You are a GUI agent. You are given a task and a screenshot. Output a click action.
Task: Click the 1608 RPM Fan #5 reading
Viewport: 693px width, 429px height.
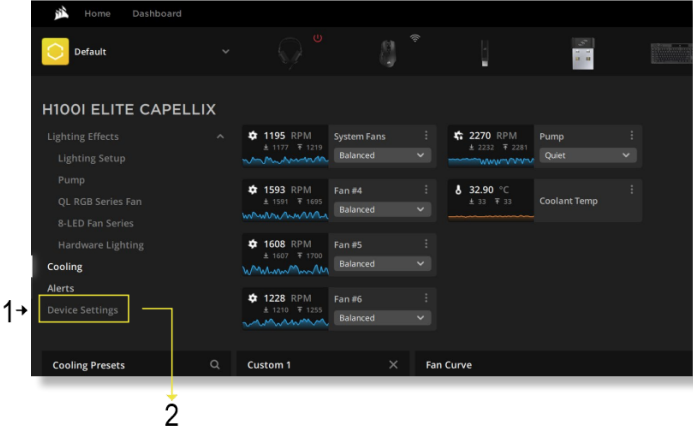point(287,244)
